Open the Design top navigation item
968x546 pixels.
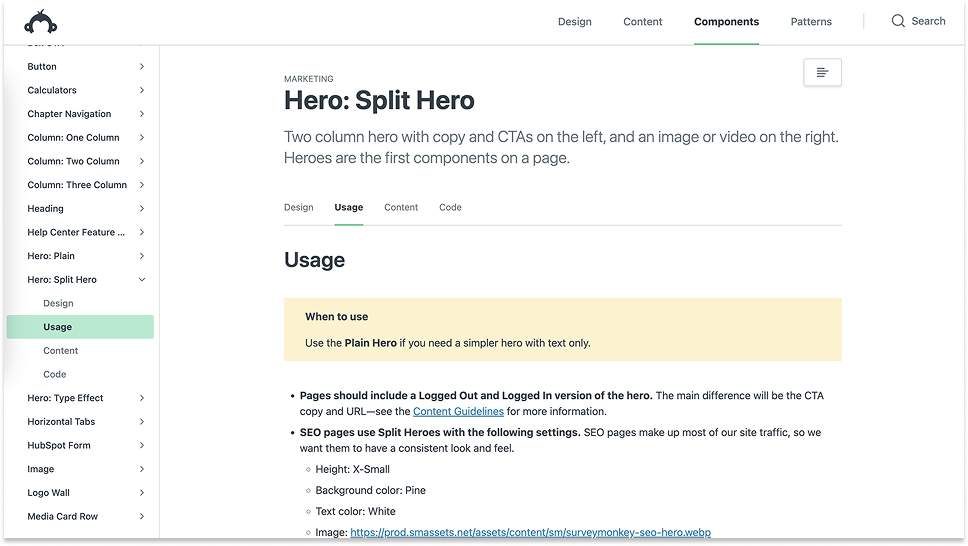[x=575, y=22]
